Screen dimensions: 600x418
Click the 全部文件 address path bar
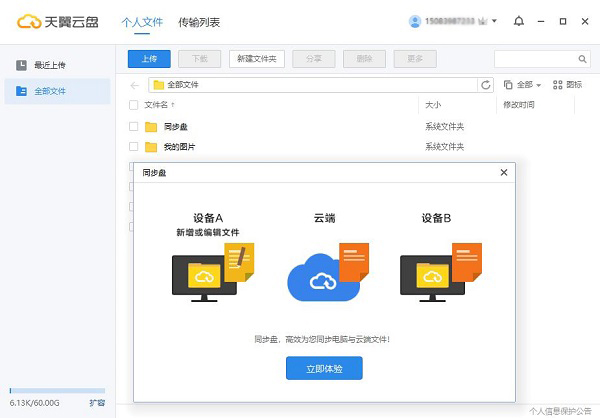pos(313,85)
